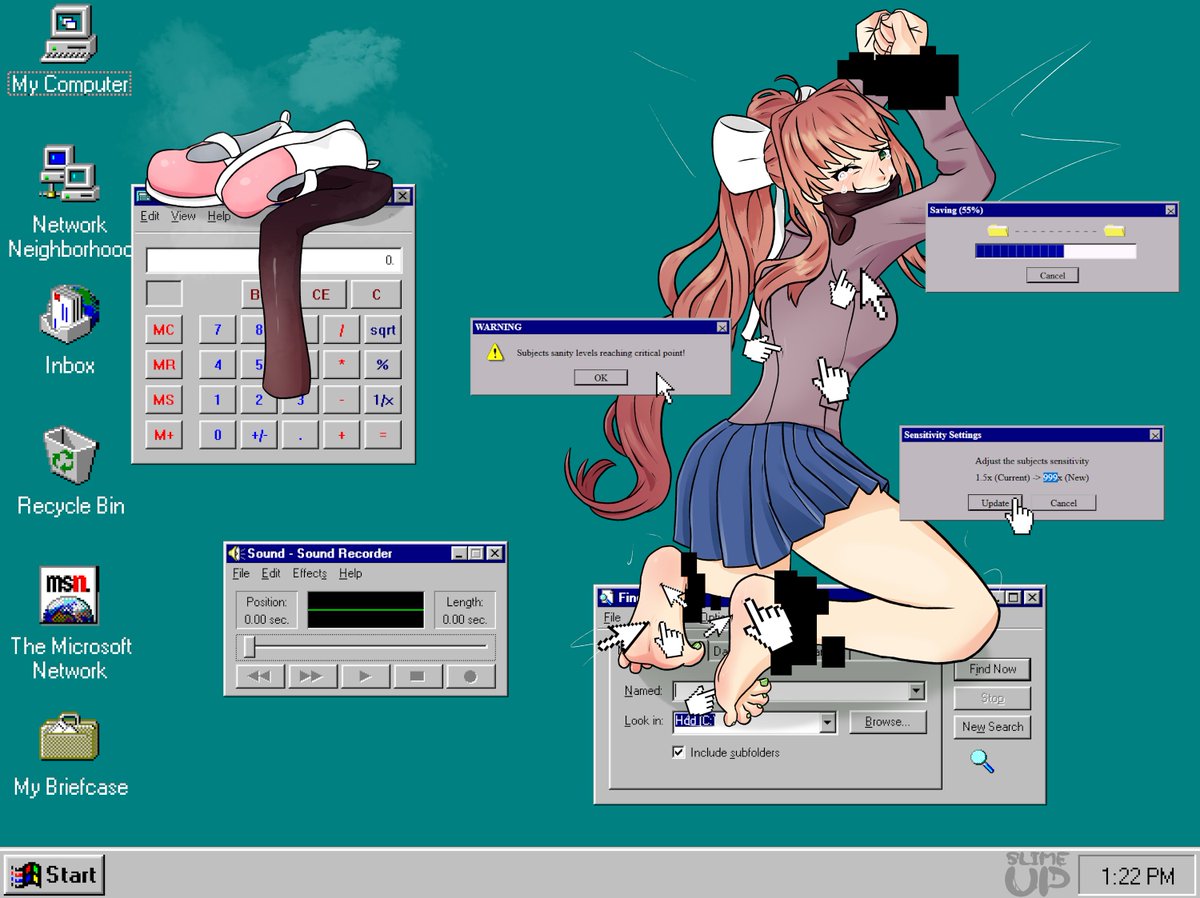
Task: Open the Effects menu in Sound Recorder
Action: 310,574
